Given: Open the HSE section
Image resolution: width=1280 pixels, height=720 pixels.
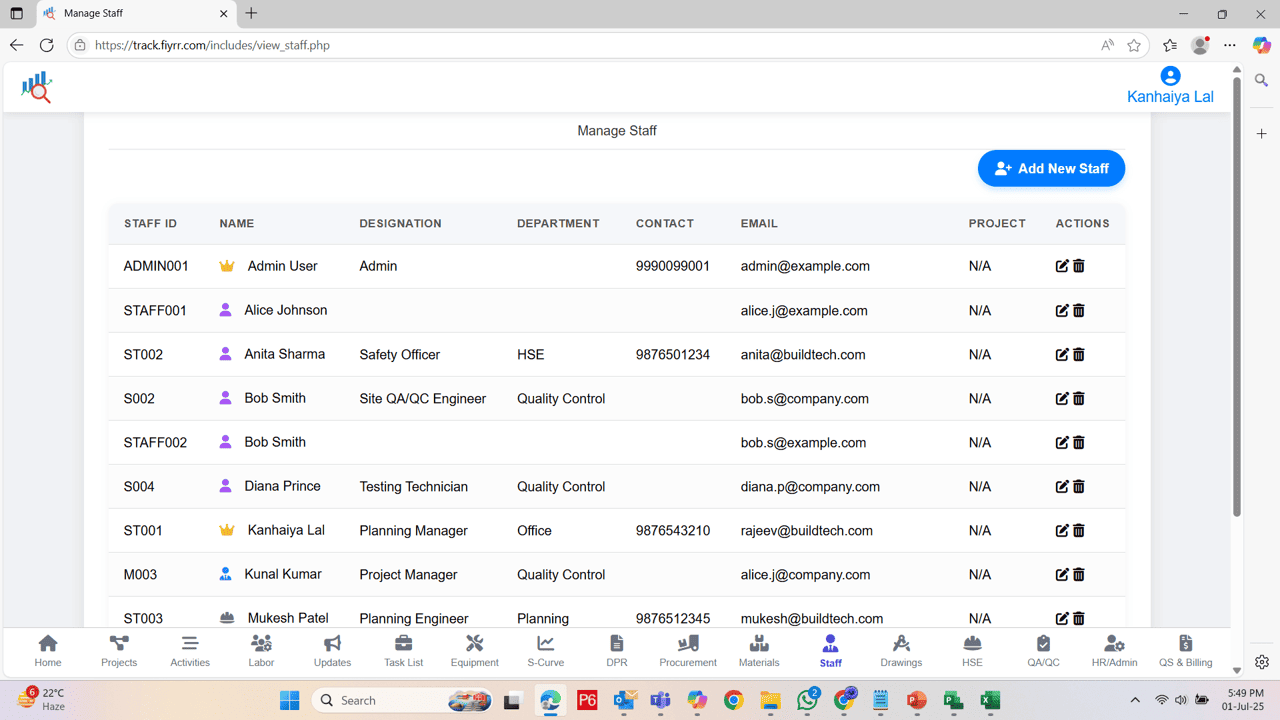Looking at the screenshot, I should point(971,650).
